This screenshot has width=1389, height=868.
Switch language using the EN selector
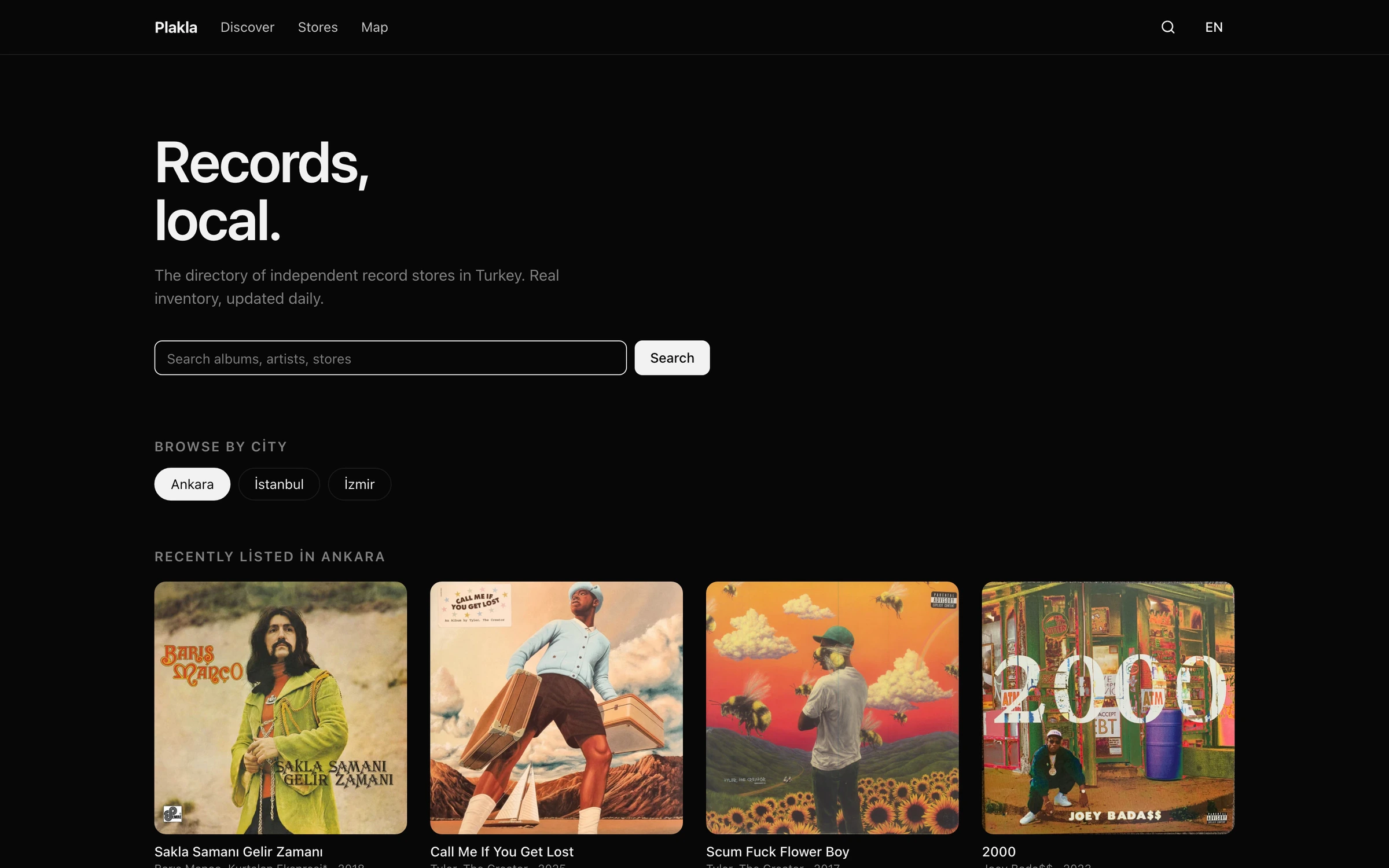point(1214,27)
